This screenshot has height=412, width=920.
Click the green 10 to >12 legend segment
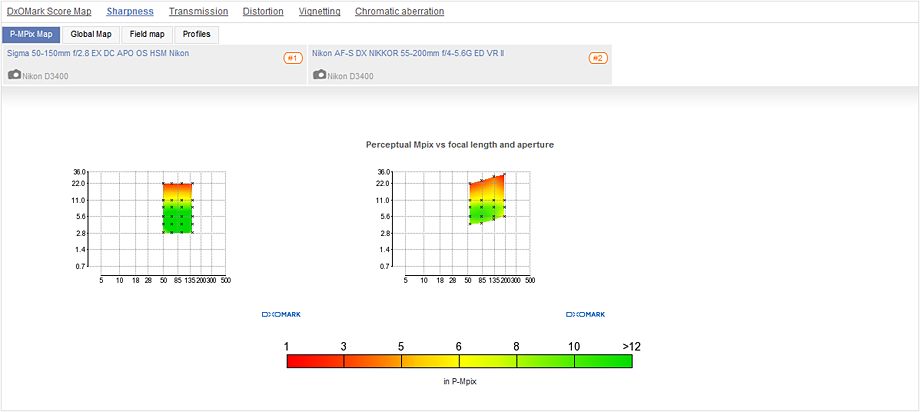603,361
